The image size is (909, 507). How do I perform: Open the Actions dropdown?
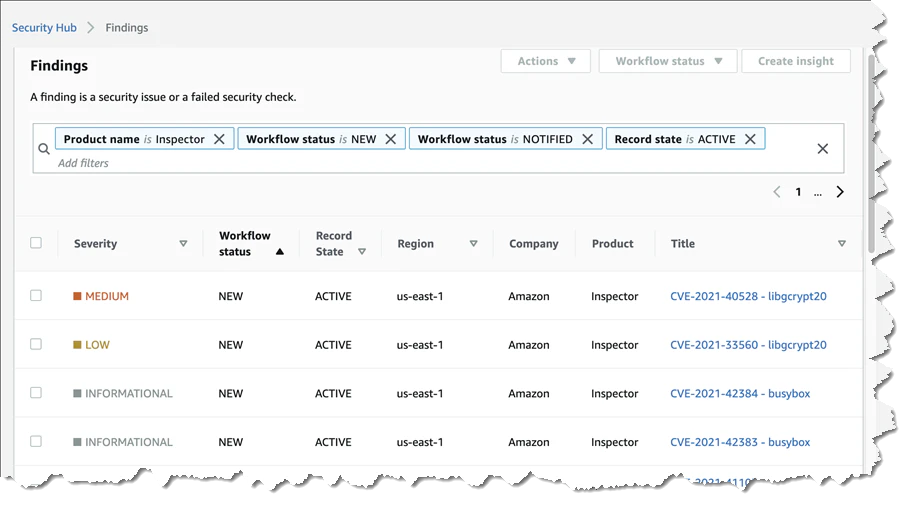546,61
